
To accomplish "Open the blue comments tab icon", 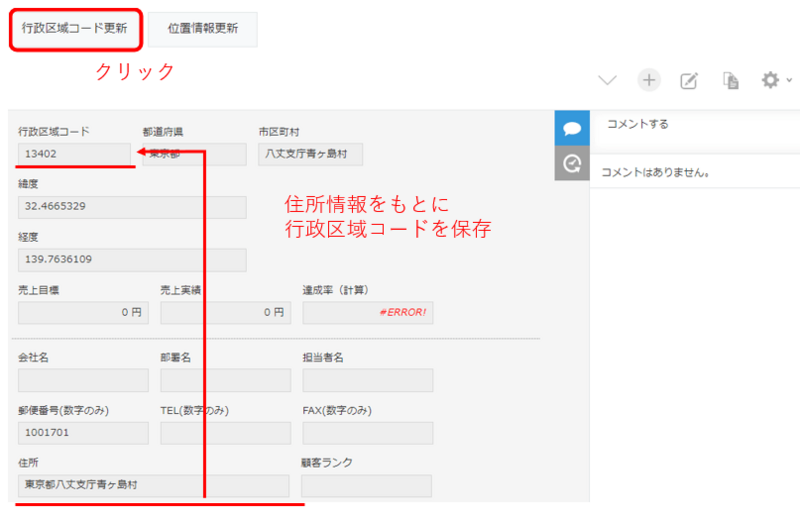I will pyautogui.click(x=572, y=129).
